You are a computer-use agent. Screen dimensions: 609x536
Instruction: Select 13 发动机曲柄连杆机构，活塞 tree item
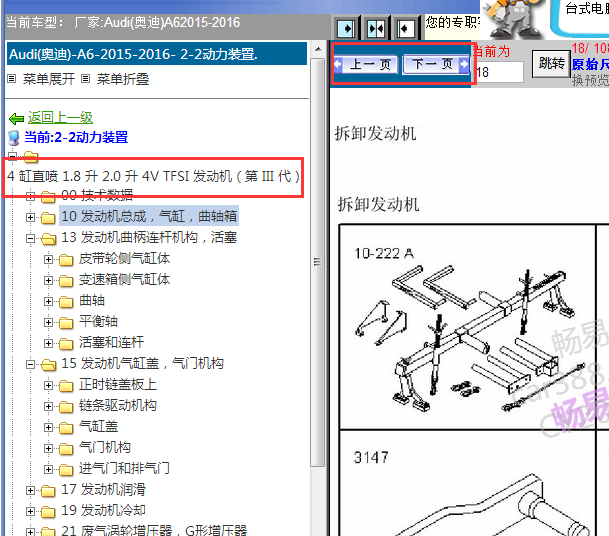pyautogui.click(x=149, y=237)
